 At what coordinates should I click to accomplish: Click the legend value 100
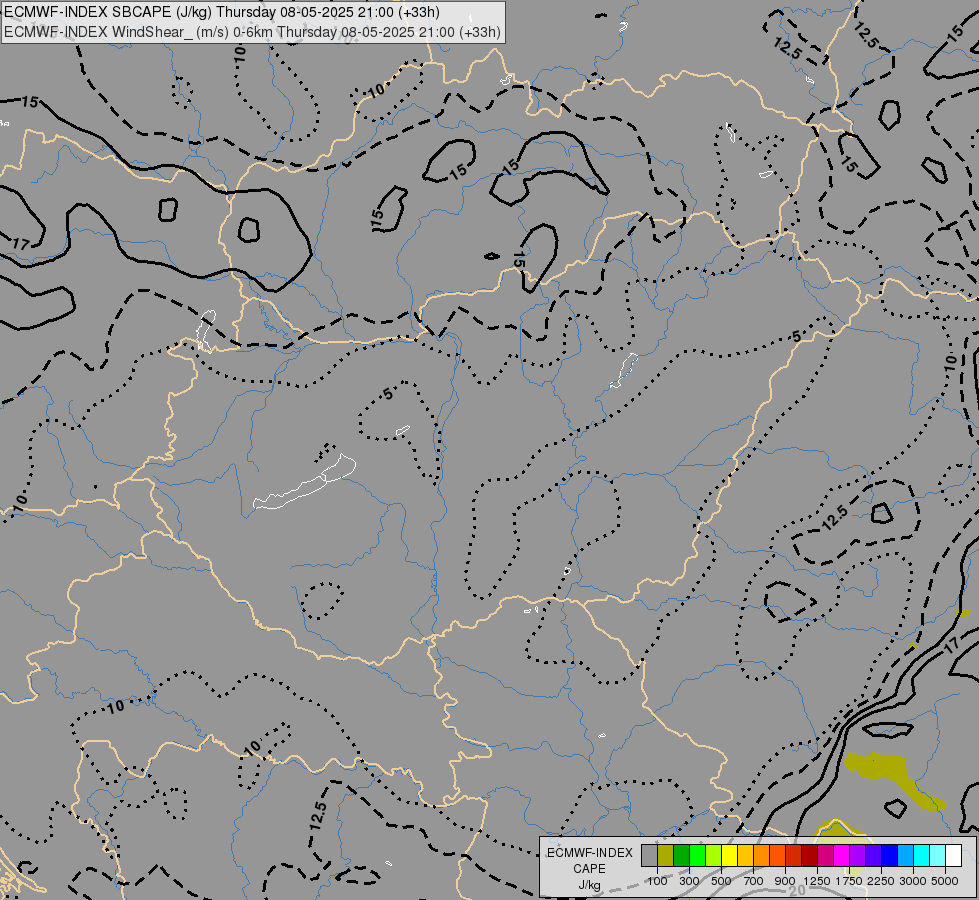click(657, 881)
